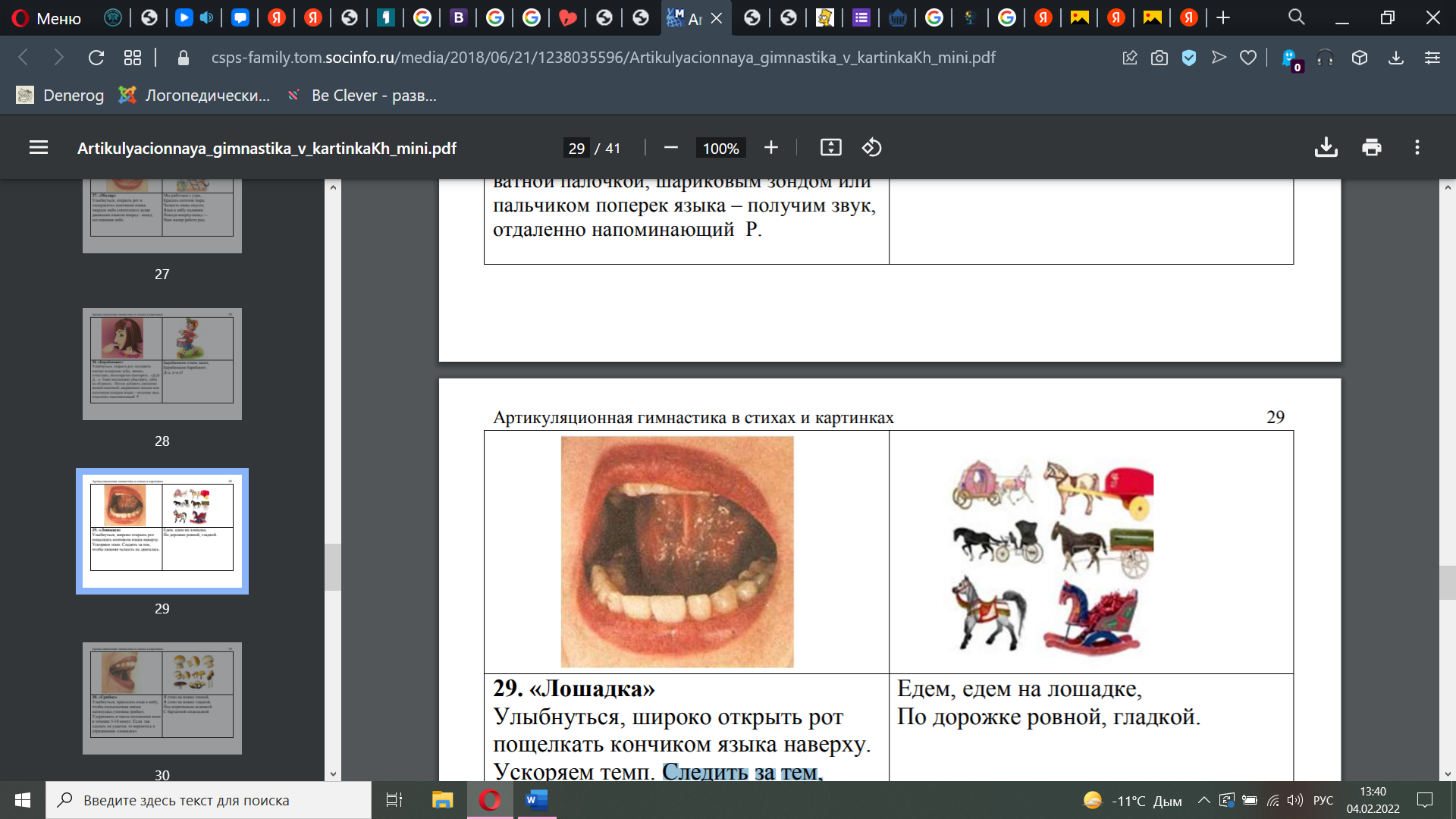Viewport: 1456px width, 819px height.
Task: Download the PDF from viewer toolbar
Action: [x=1326, y=148]
